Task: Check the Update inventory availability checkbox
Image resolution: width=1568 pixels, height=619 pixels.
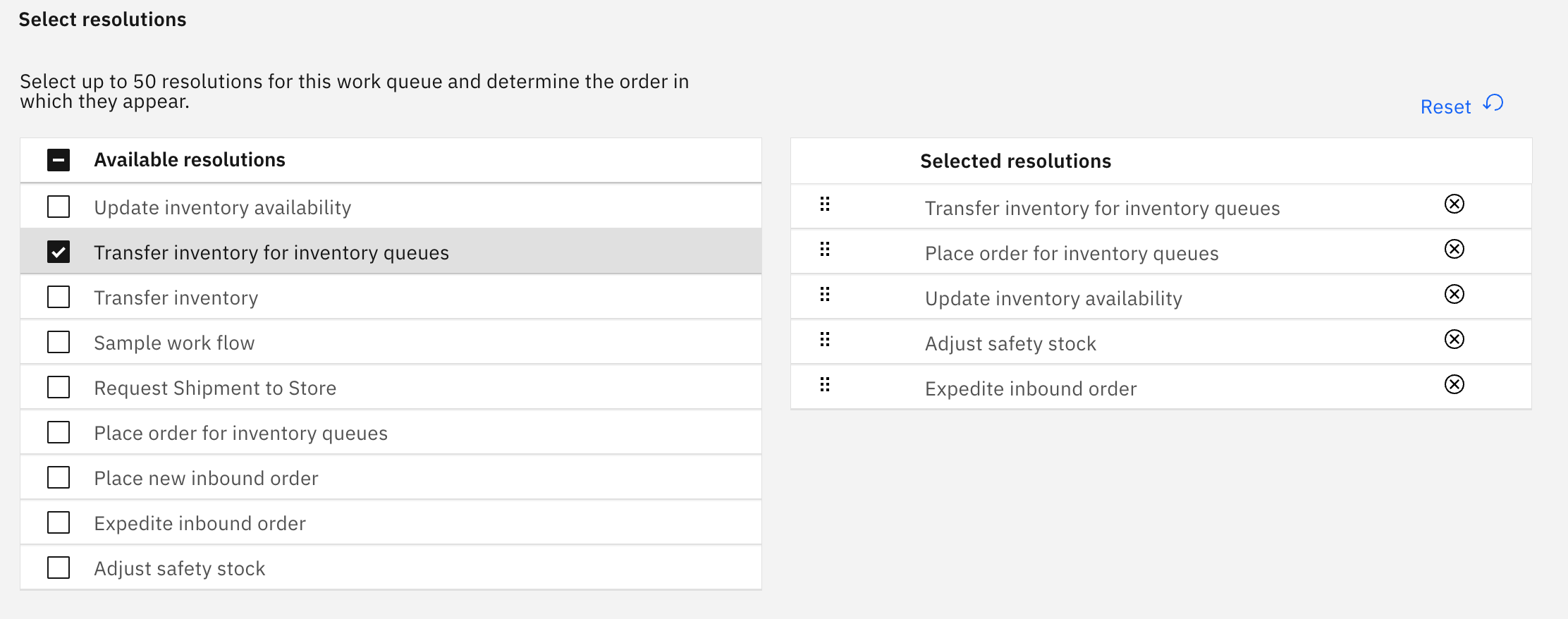Action: click(59, 207)
